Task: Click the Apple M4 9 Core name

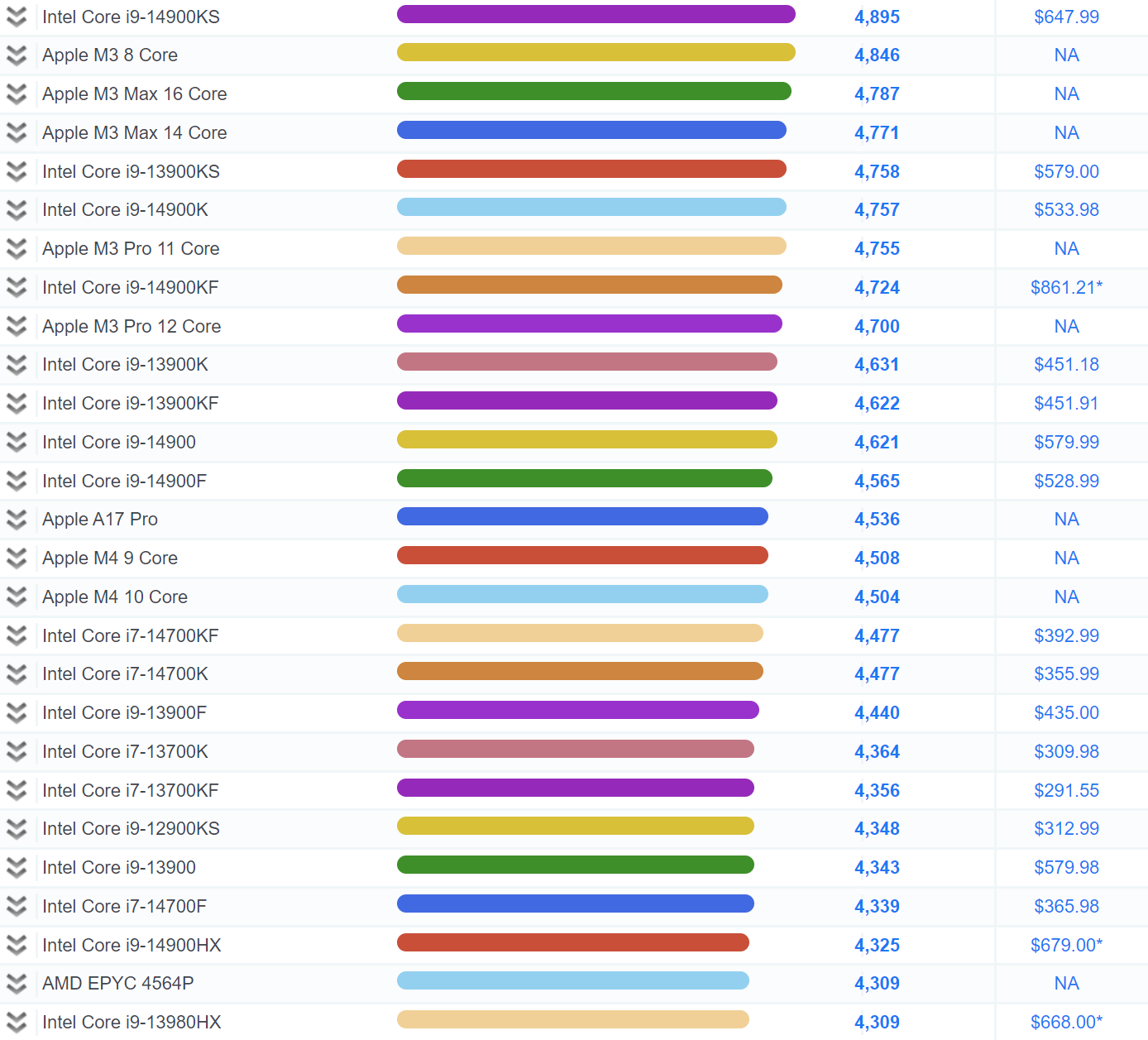Action: (110, 558)
